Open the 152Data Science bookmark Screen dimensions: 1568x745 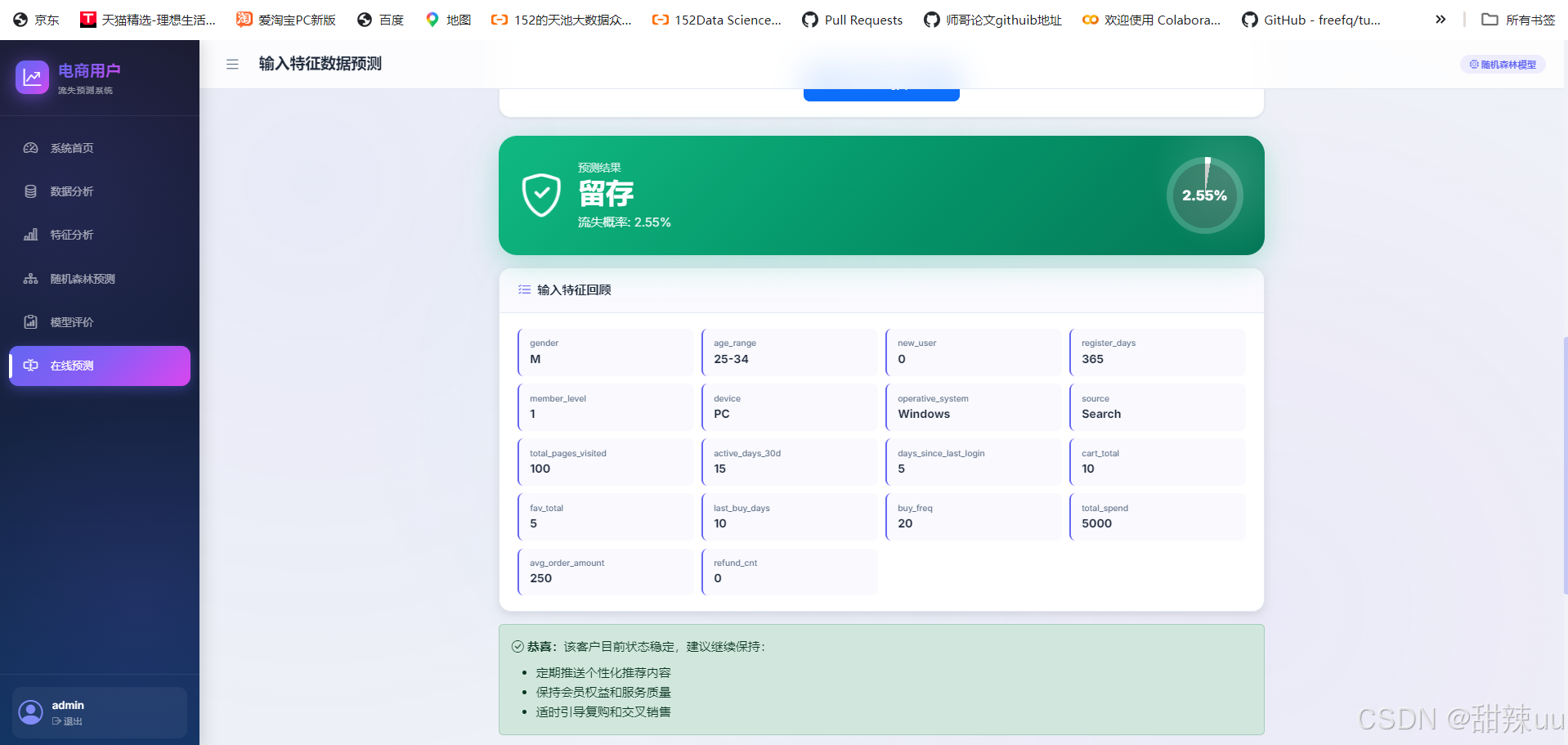pyautogui.click(x=716, y=20)
